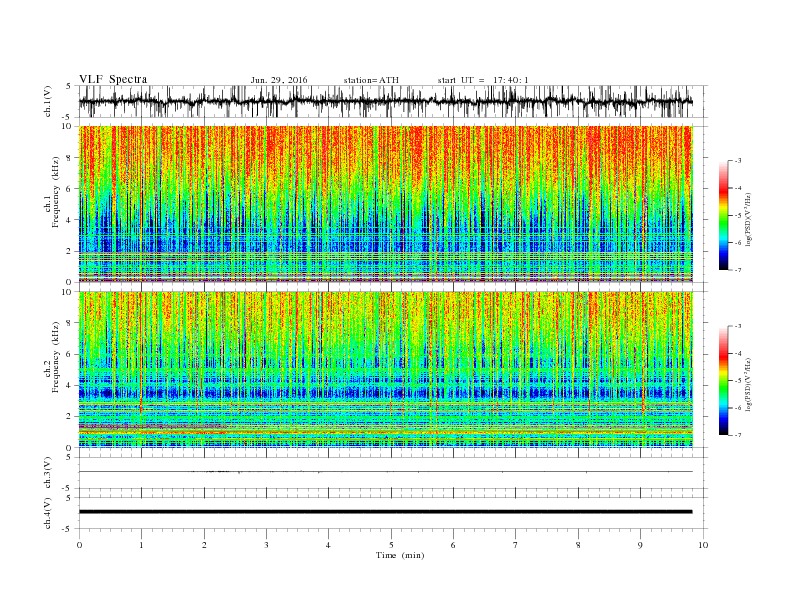The width and height of the screenshot is (792, 612).
Task: Click the thick black ch.4 trace
Action: click(385, 512)
